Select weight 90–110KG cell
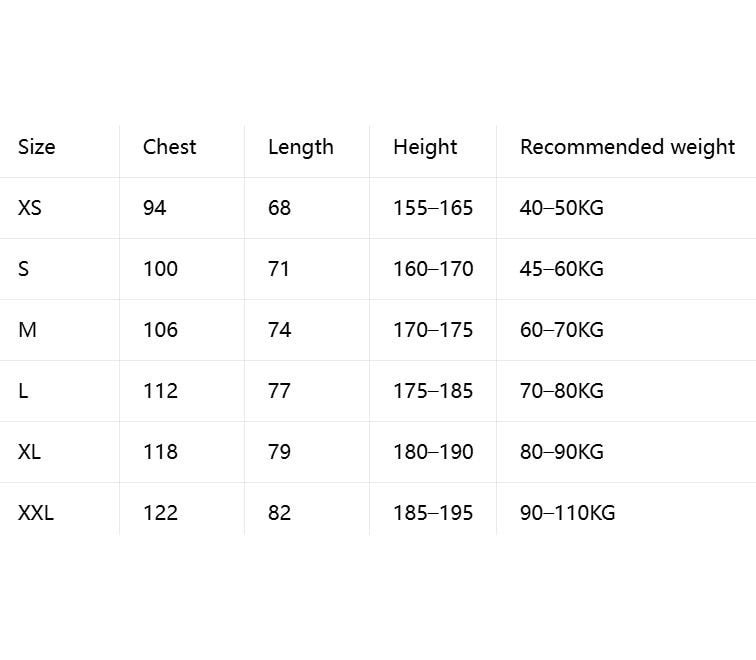Image resolution: width=756 pixels, height=660 pixels. pos(567,513)
